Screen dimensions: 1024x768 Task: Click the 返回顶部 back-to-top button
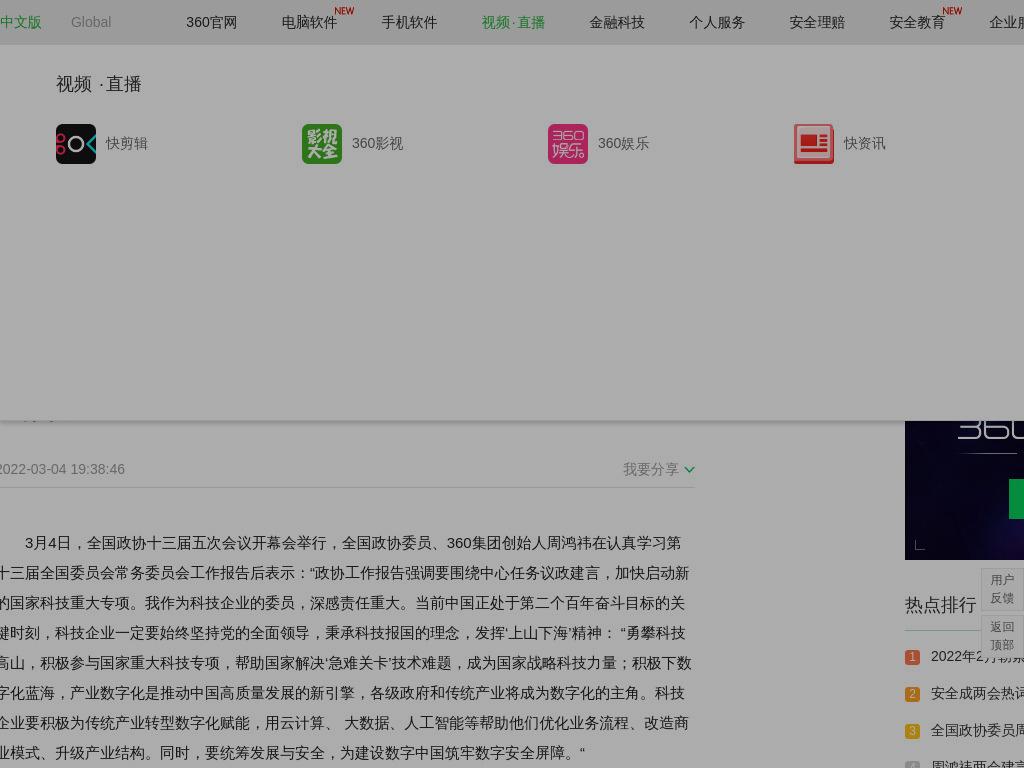point(1002,636)
